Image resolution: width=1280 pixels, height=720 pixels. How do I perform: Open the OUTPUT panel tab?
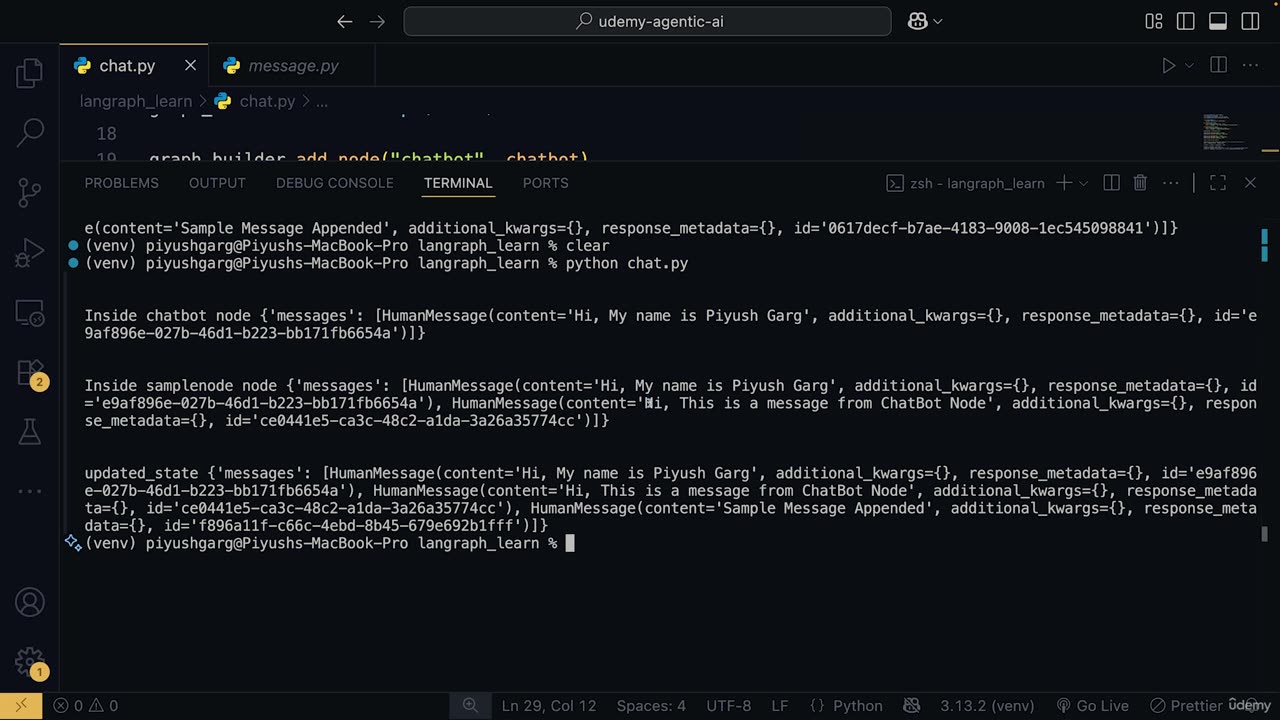217,183
